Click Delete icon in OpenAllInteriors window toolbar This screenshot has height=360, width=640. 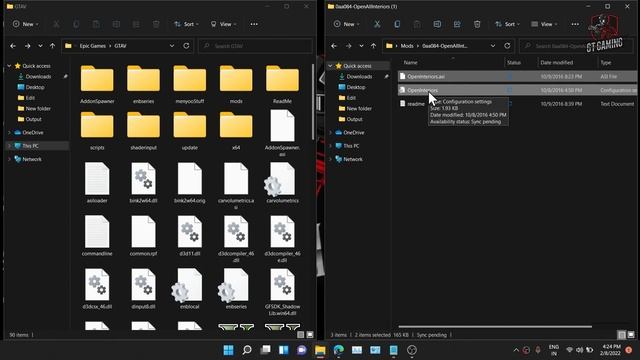pos(477,24)
